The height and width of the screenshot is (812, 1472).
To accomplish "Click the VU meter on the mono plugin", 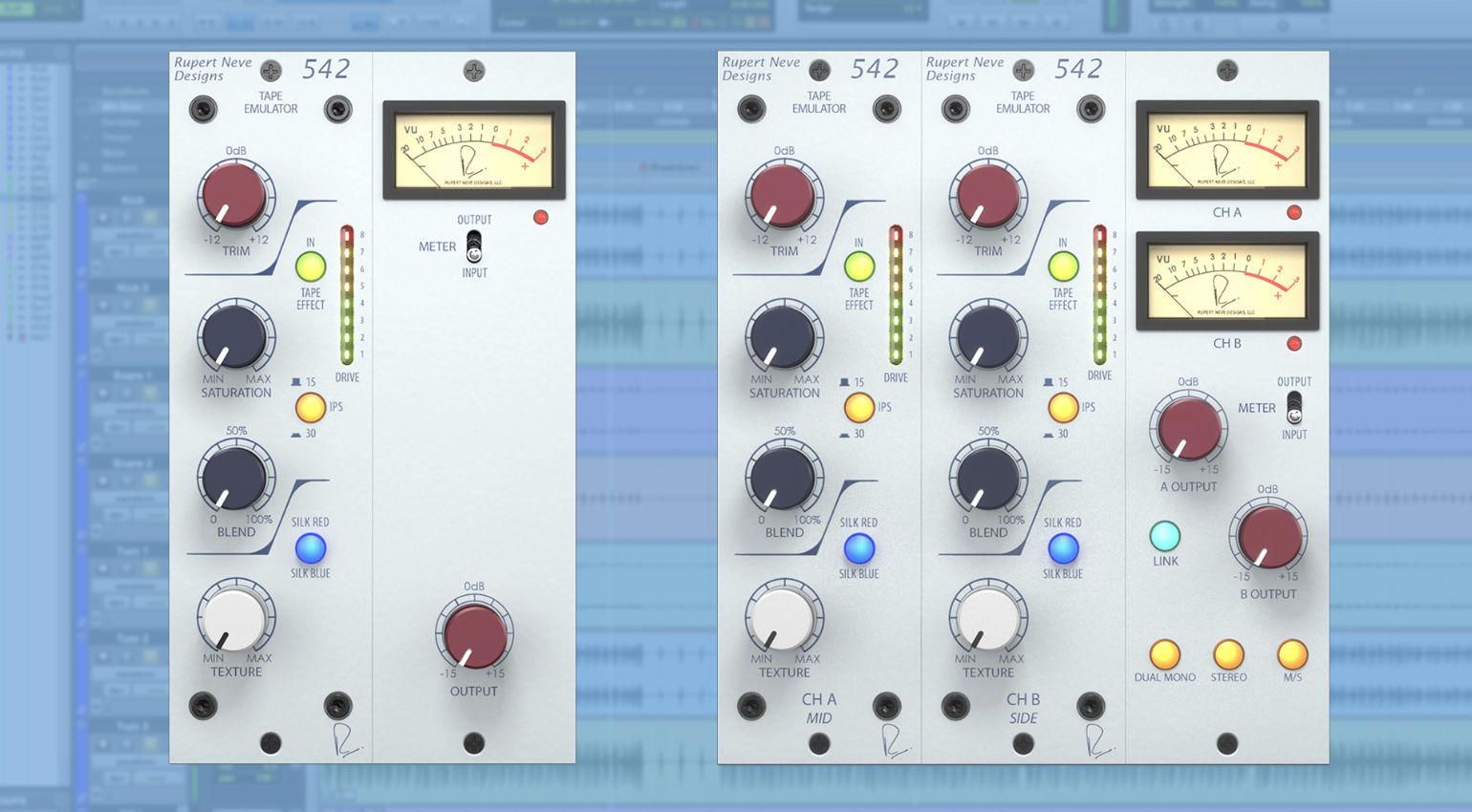I will pyautogui.click(x=474, y=150).
